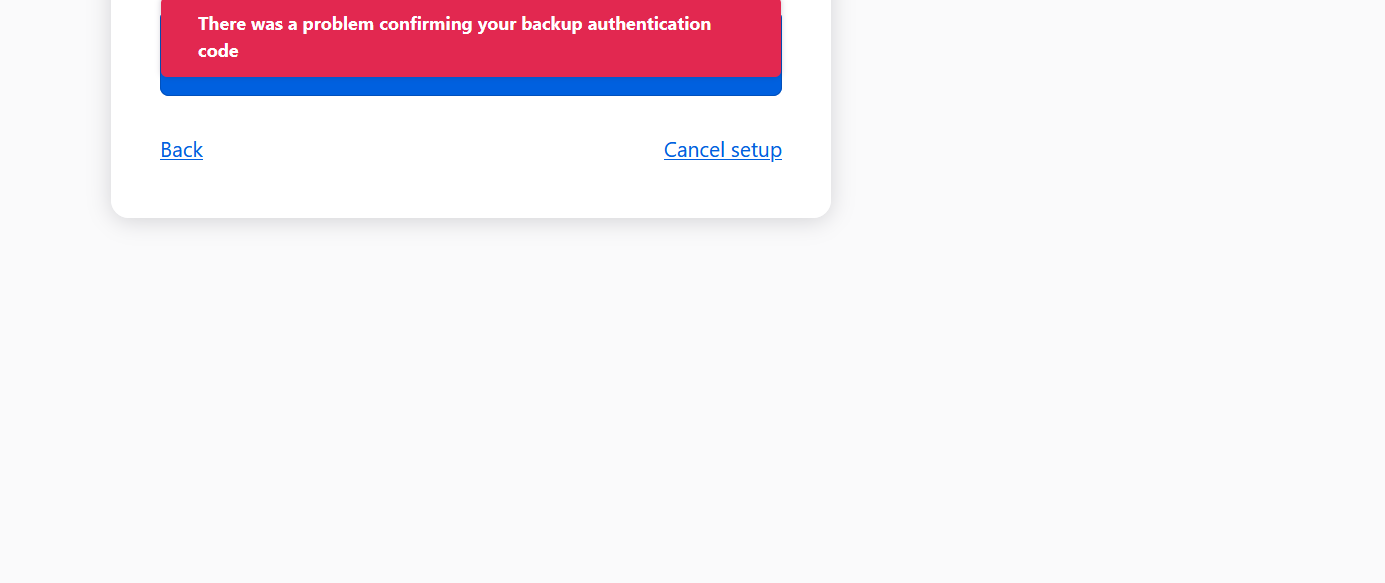Choose Cancel setup at the card's right

723,150
